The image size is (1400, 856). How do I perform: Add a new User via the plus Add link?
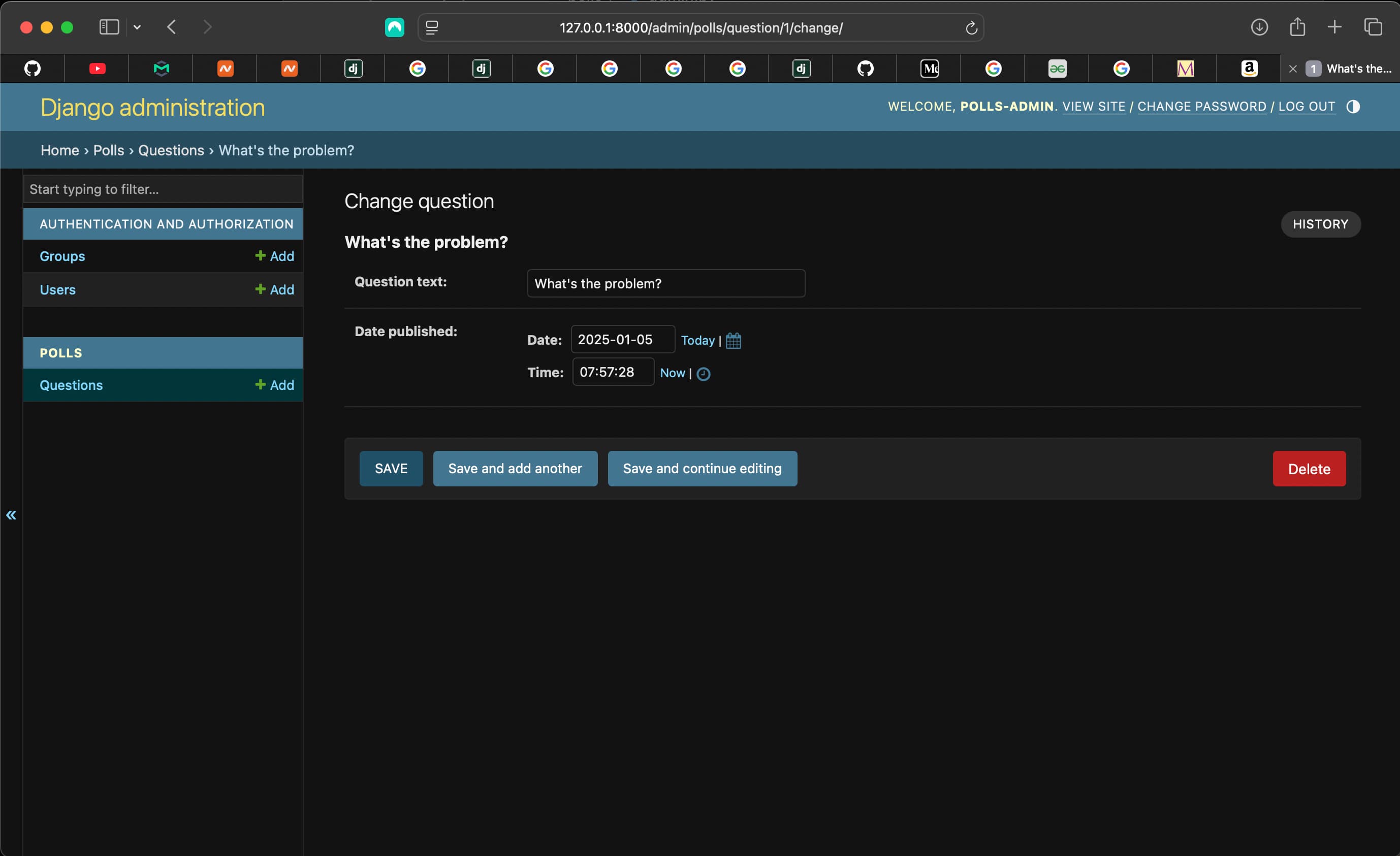point(274,290)
